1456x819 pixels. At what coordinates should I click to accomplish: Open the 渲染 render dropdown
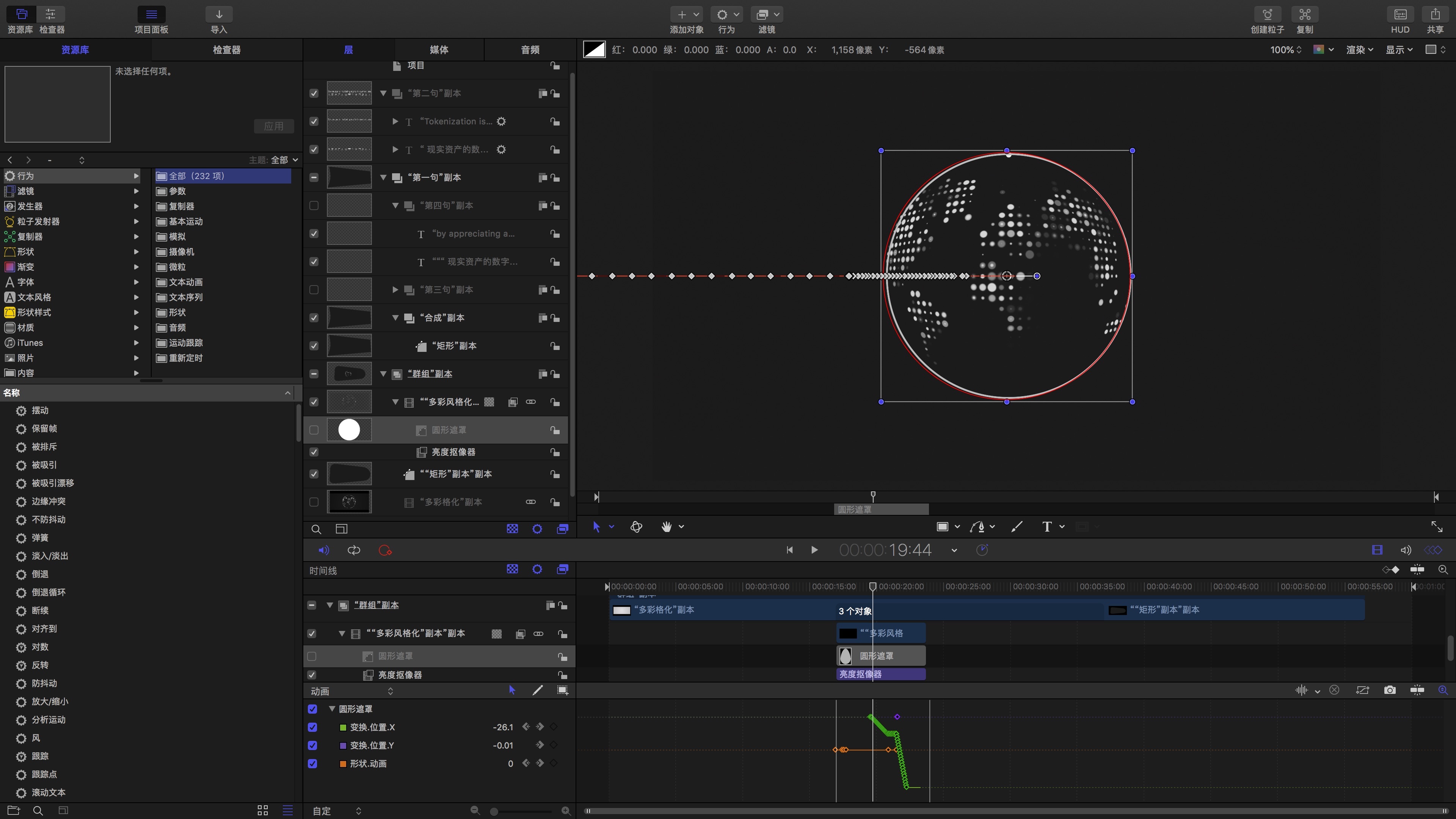(x=1359, y=50)
